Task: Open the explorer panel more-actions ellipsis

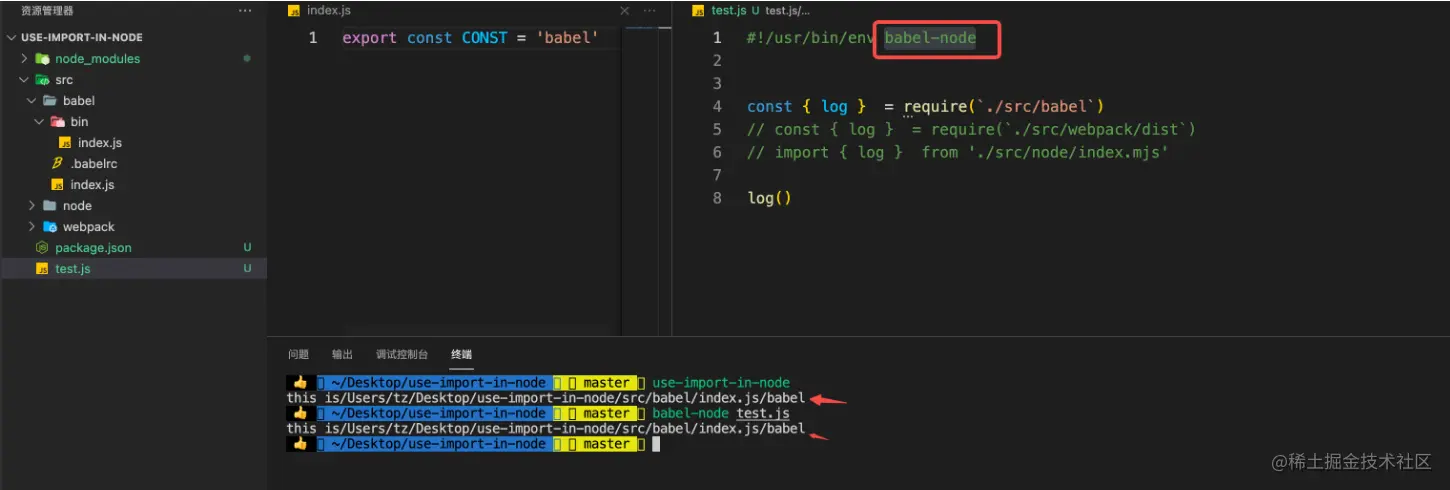Action: [x=245, y=11]
